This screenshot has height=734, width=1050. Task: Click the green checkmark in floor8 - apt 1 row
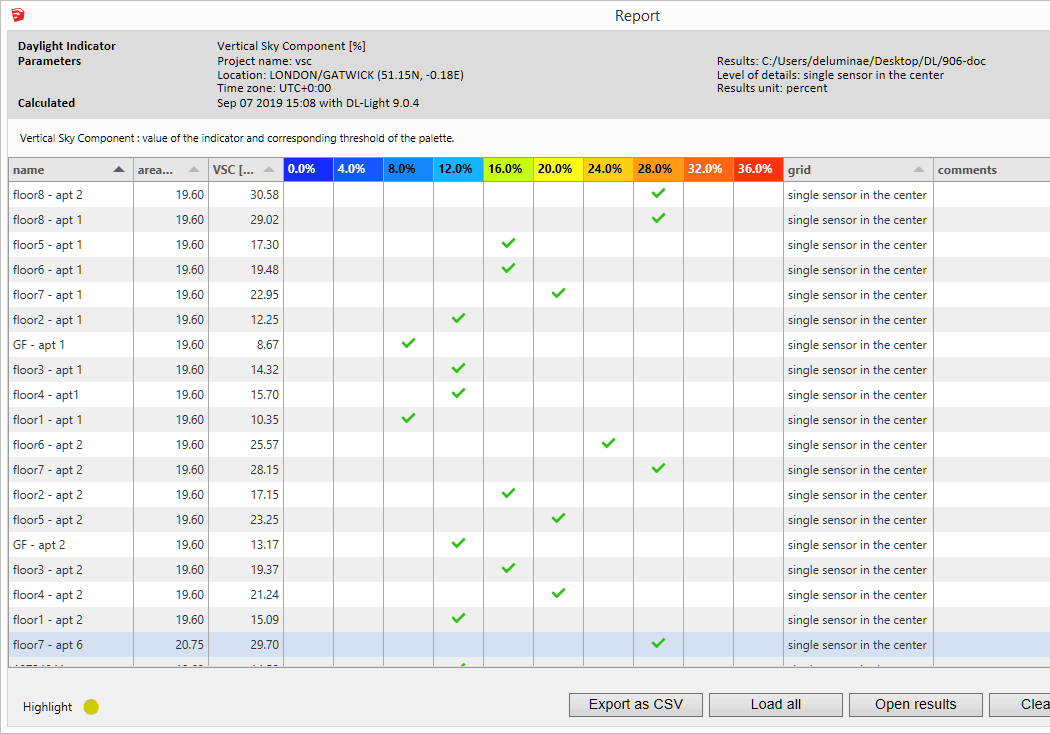(658, 218)
